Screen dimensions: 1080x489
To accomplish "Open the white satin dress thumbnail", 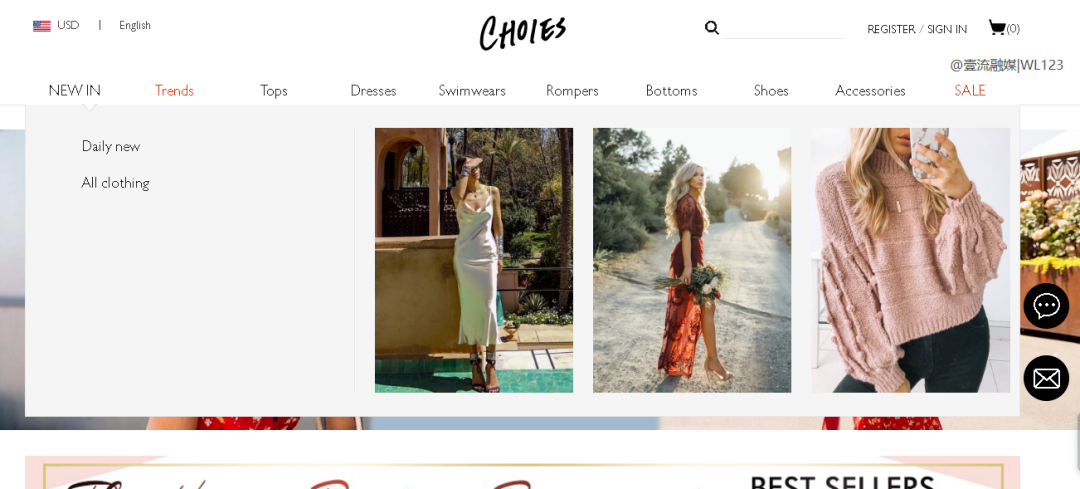I will (474, 260).
